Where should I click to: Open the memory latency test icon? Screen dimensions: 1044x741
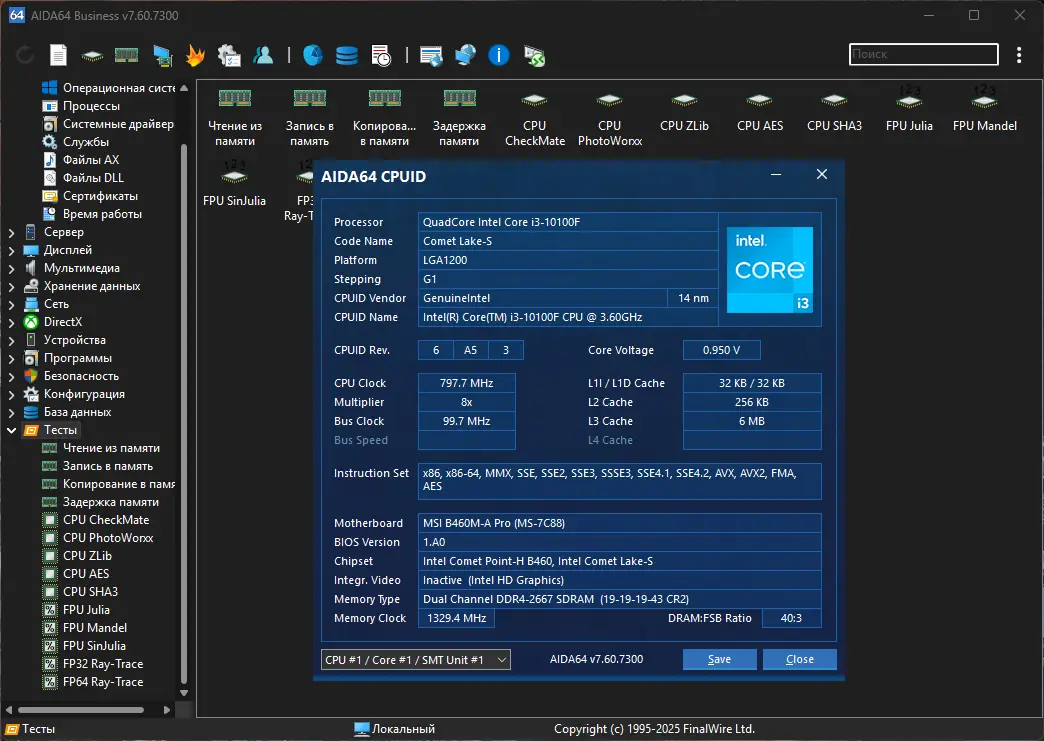click(x=459, y=116)
